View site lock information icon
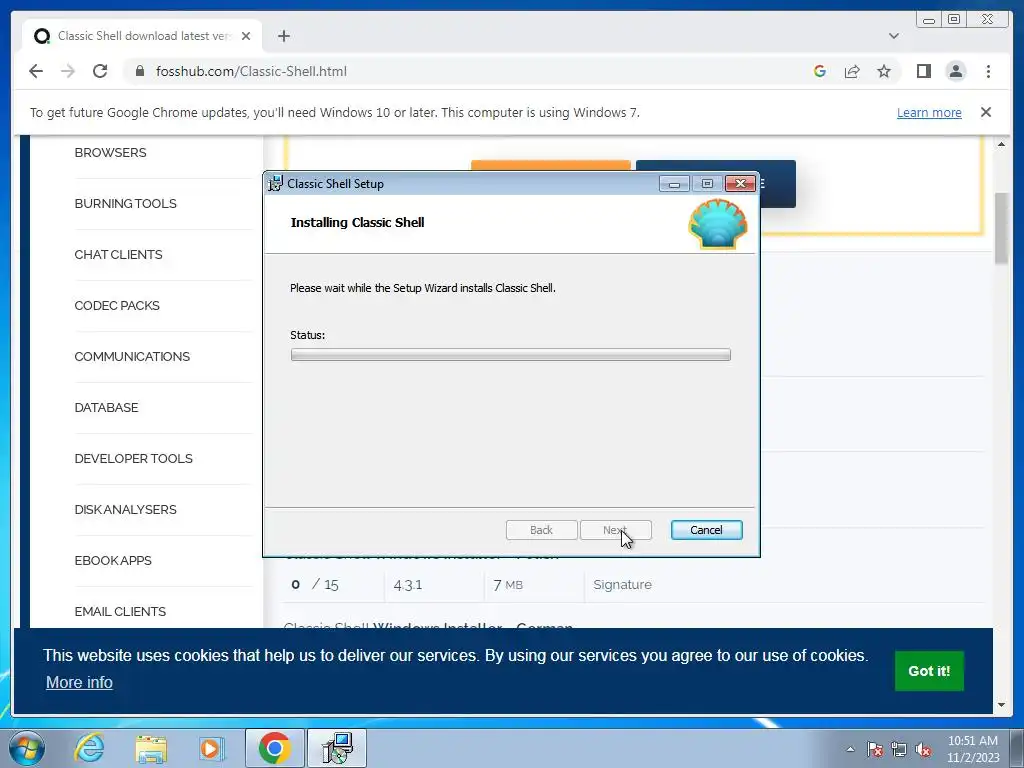Screen dimensions: 1024x768 (139, 71)
